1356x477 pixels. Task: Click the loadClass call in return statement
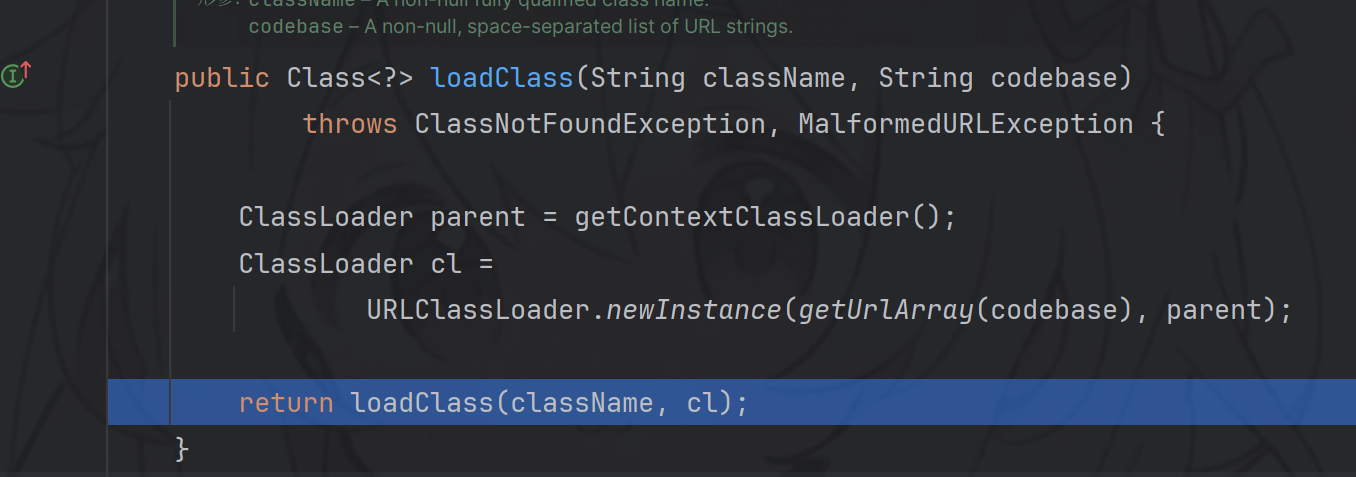pyautogui.click(x=422, y=403)
